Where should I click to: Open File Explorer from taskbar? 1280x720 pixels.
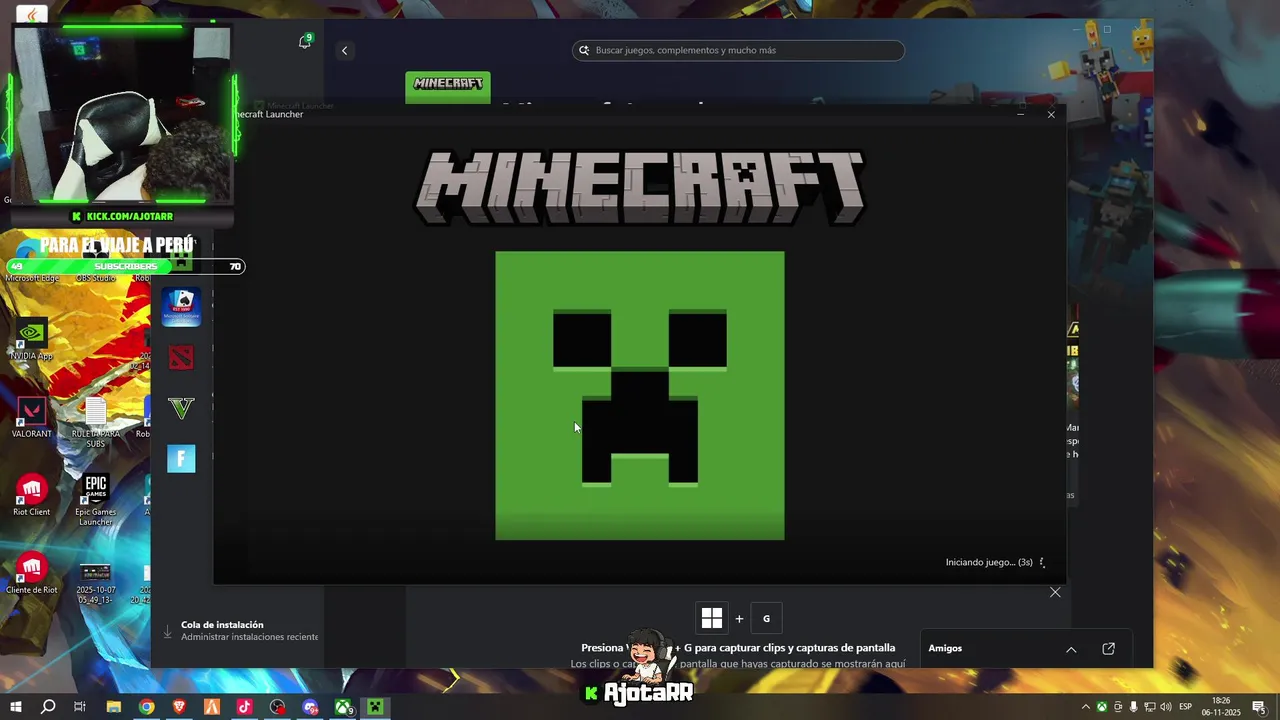114,707
